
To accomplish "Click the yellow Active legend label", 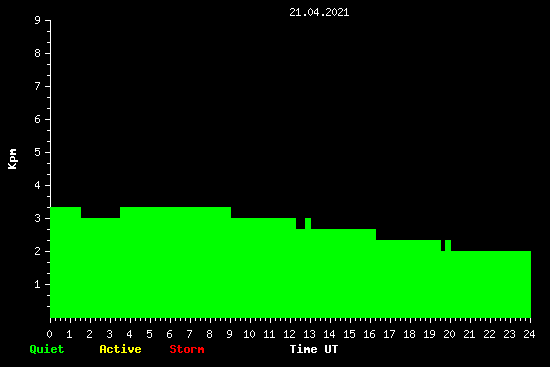I will tap(120, 349).
